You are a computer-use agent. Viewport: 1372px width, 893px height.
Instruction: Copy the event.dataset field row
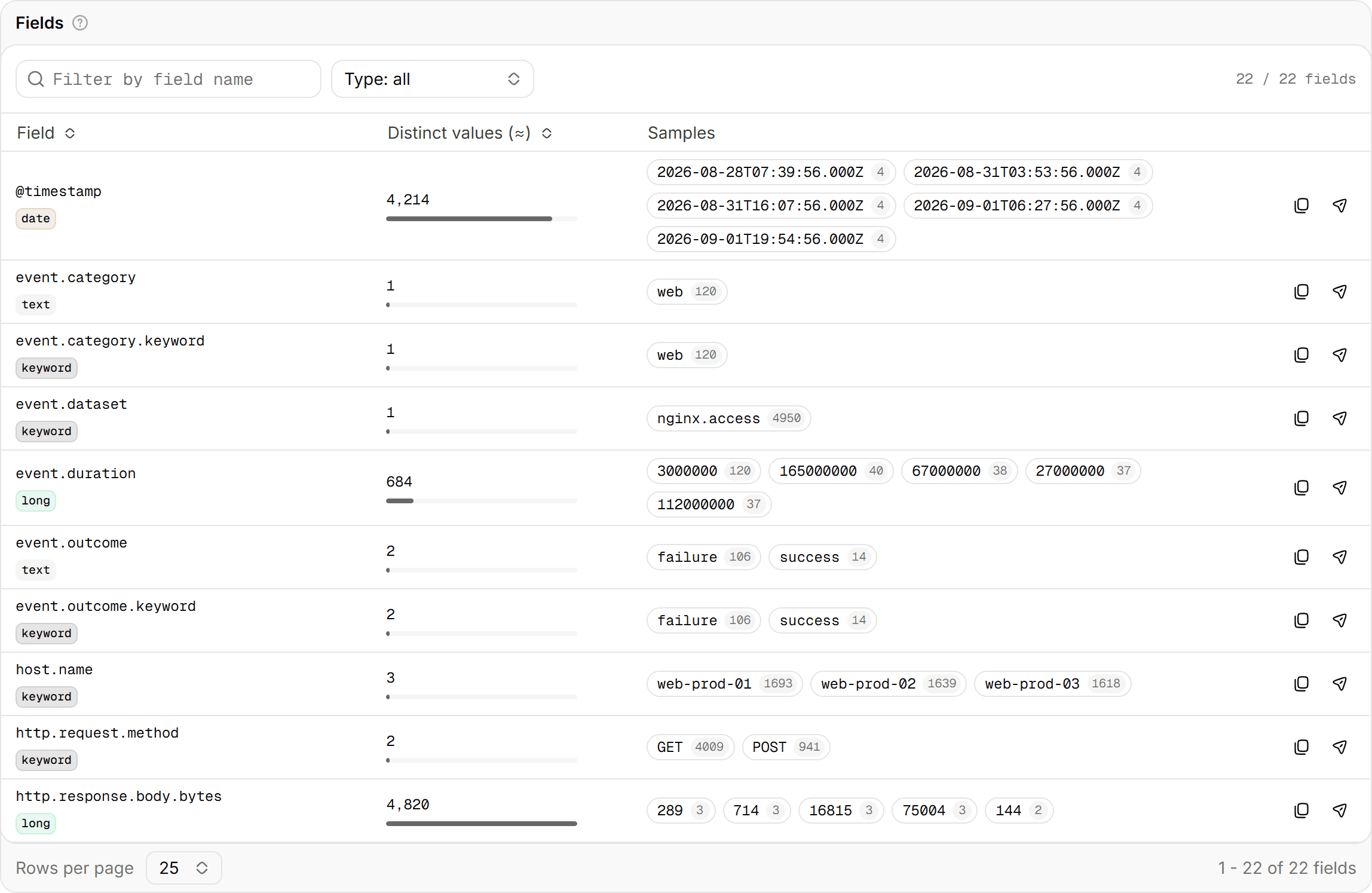(x=1301, y=418)
